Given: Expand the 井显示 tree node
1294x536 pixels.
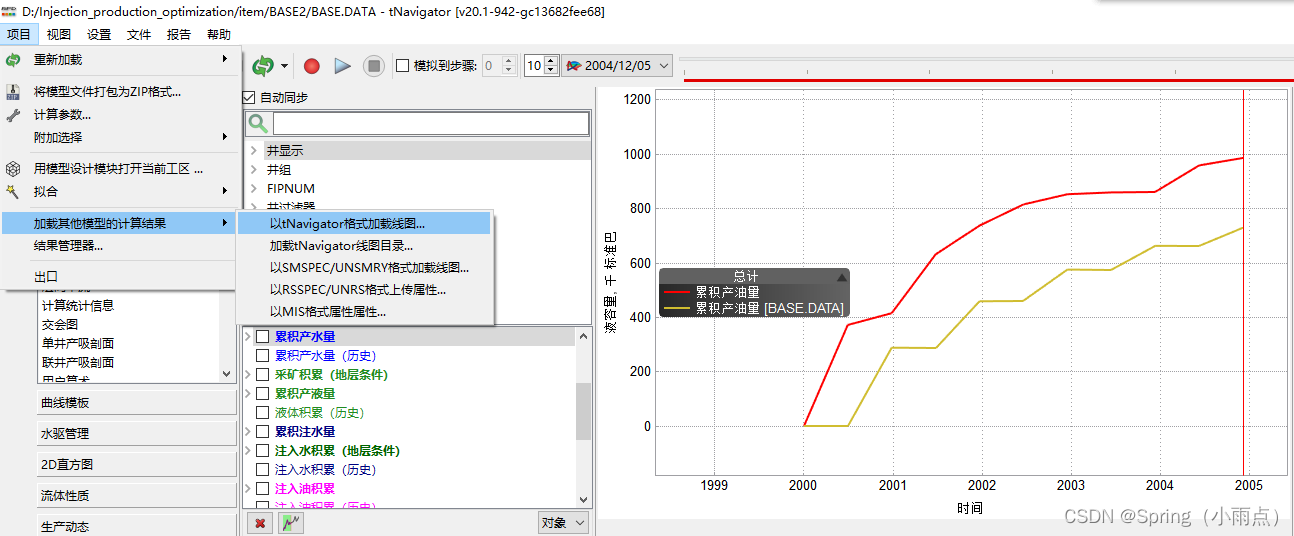Looking at the screenshot, I should (x=254, y=150).
